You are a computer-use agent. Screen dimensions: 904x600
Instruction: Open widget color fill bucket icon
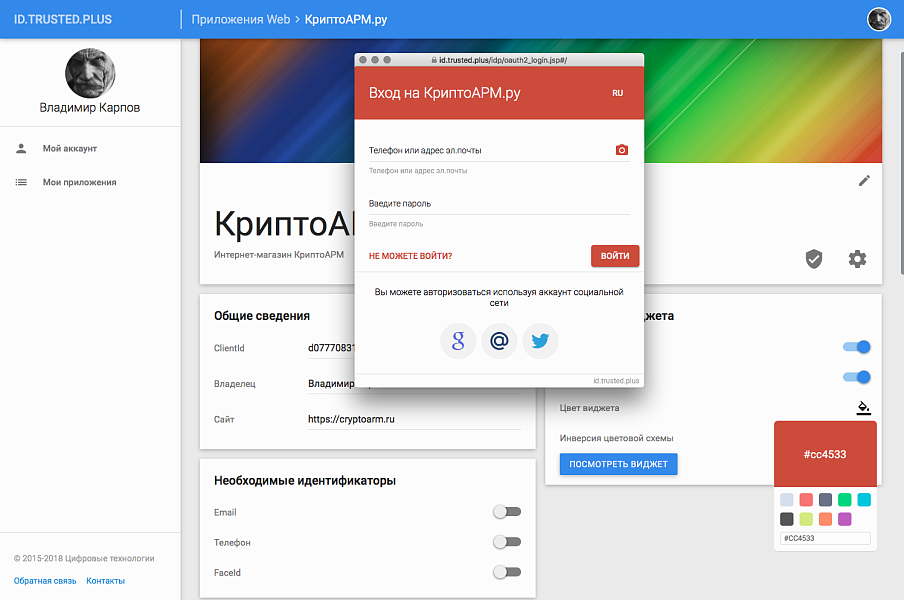coord(865,407)
